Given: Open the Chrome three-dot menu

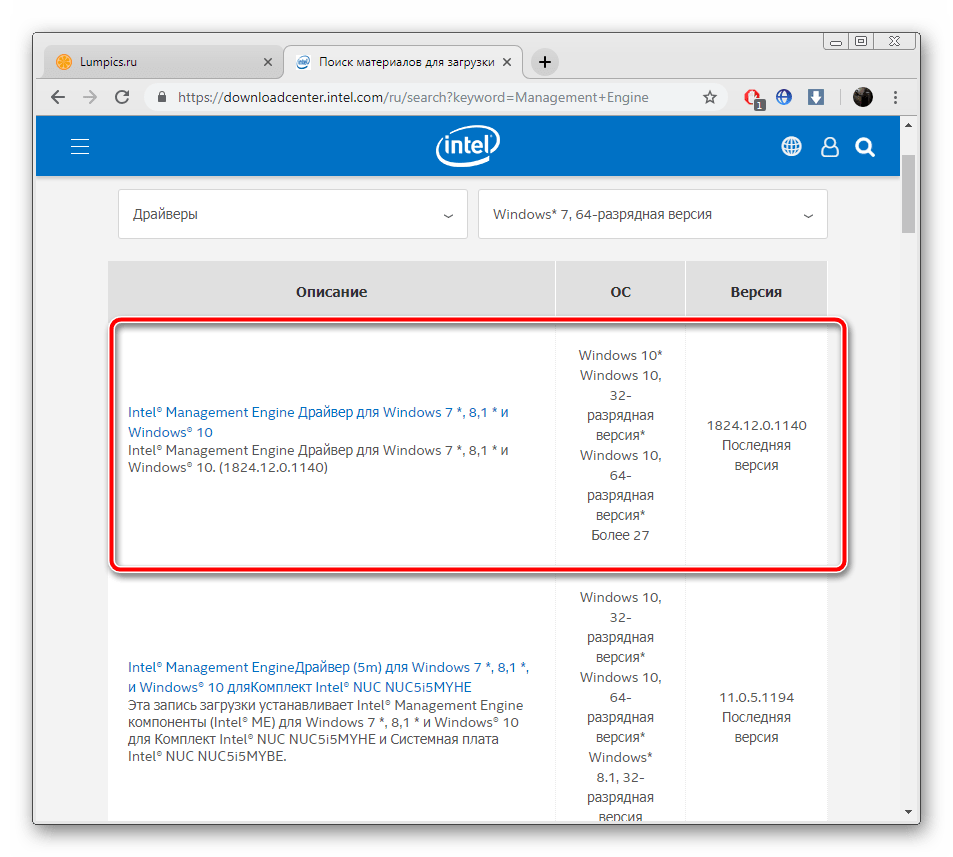Looking at the screenshot, I should pyautogui.click(x=895, y=97).
